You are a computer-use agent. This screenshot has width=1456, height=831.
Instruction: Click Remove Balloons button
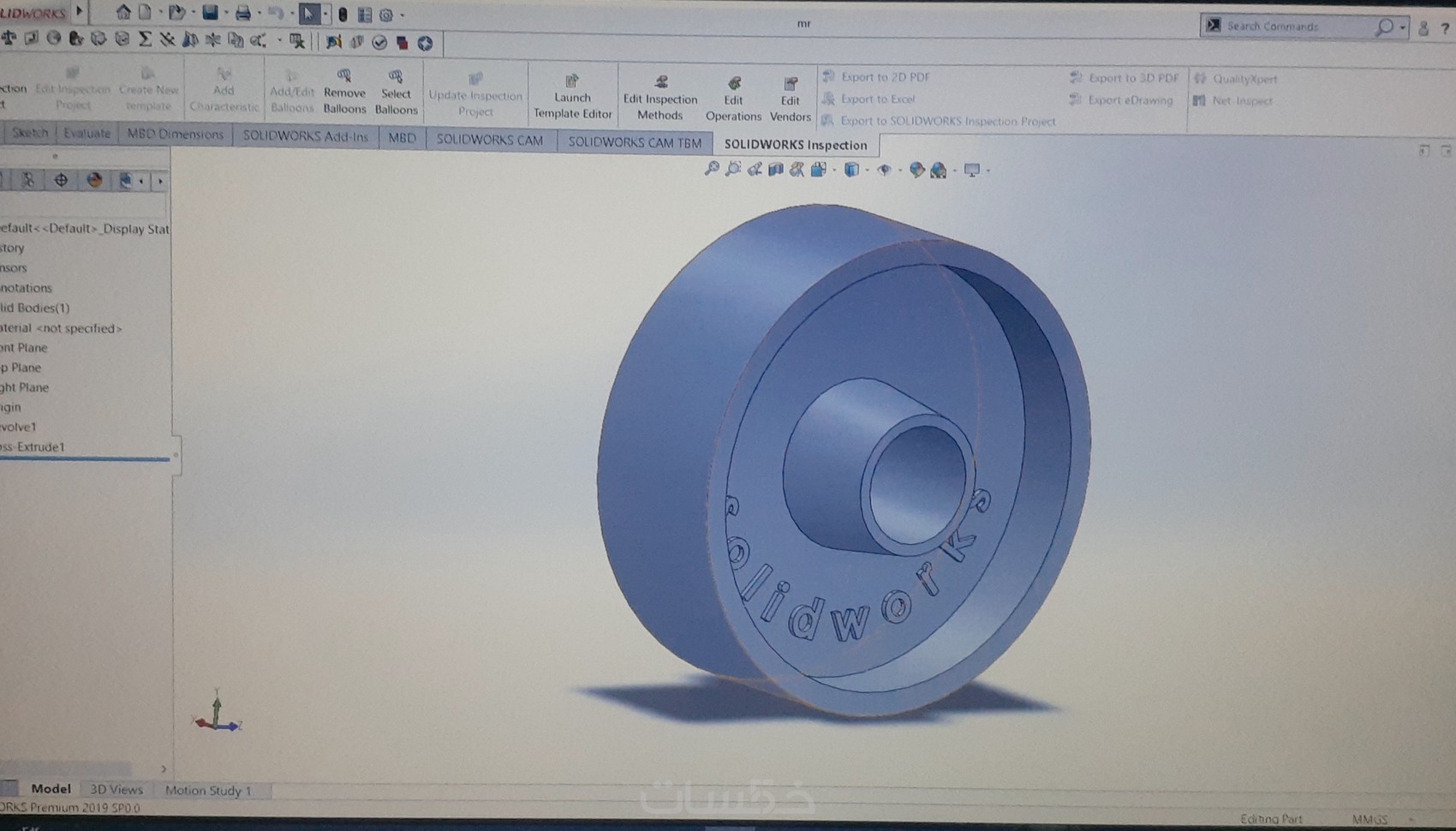(344, 91)
